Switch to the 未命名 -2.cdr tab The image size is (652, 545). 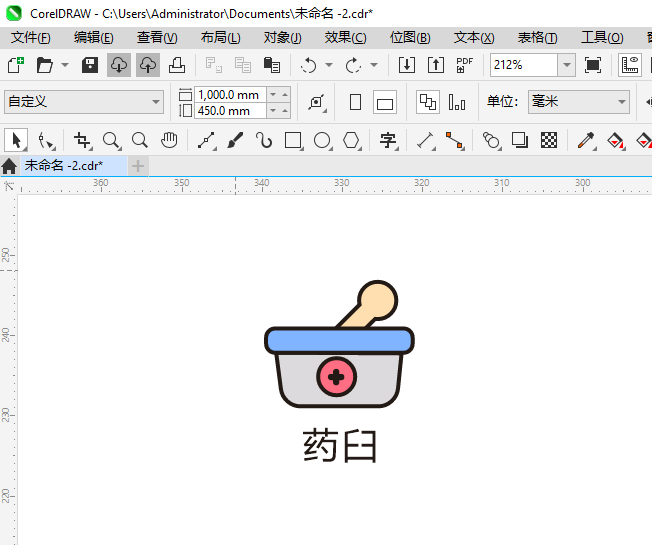click(x=74, y=166)
